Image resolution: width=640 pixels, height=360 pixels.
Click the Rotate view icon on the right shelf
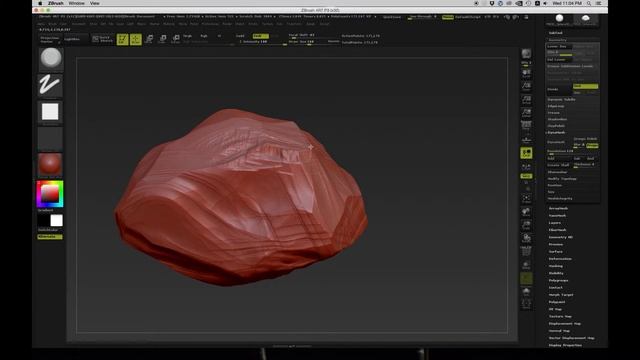coord(526,239)
